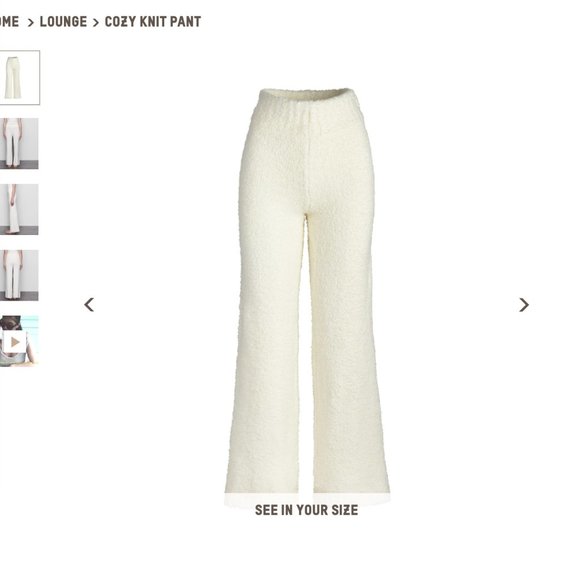Return to the Home breadcrumb link

pos(9,22)
